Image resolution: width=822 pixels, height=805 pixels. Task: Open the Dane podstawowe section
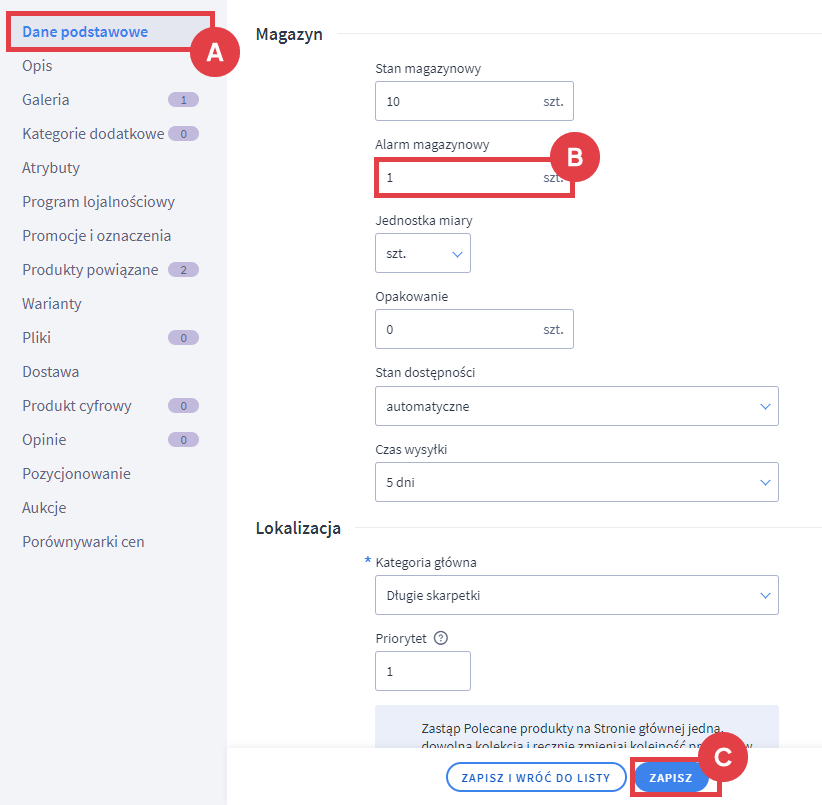(x=85, y=32)
